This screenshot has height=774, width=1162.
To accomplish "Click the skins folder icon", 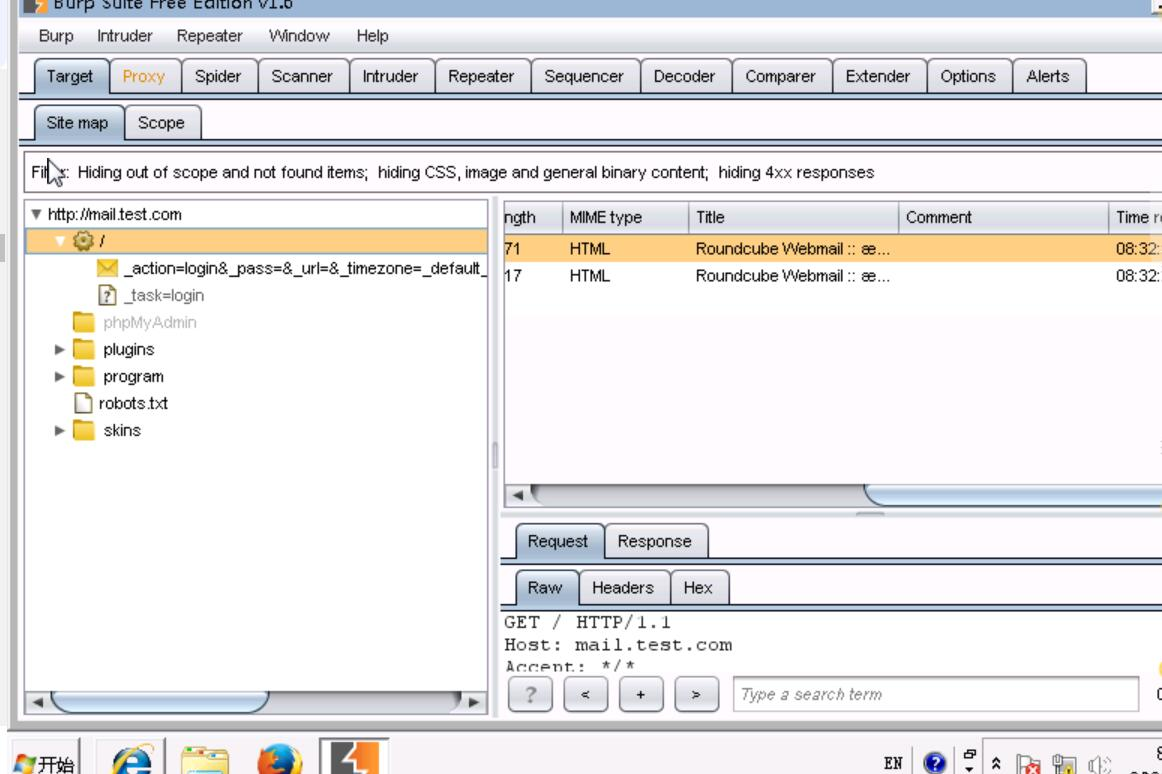I will 84,430.
